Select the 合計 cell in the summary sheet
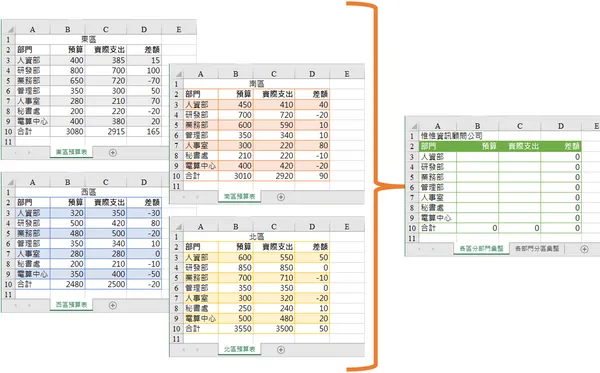 437,228
